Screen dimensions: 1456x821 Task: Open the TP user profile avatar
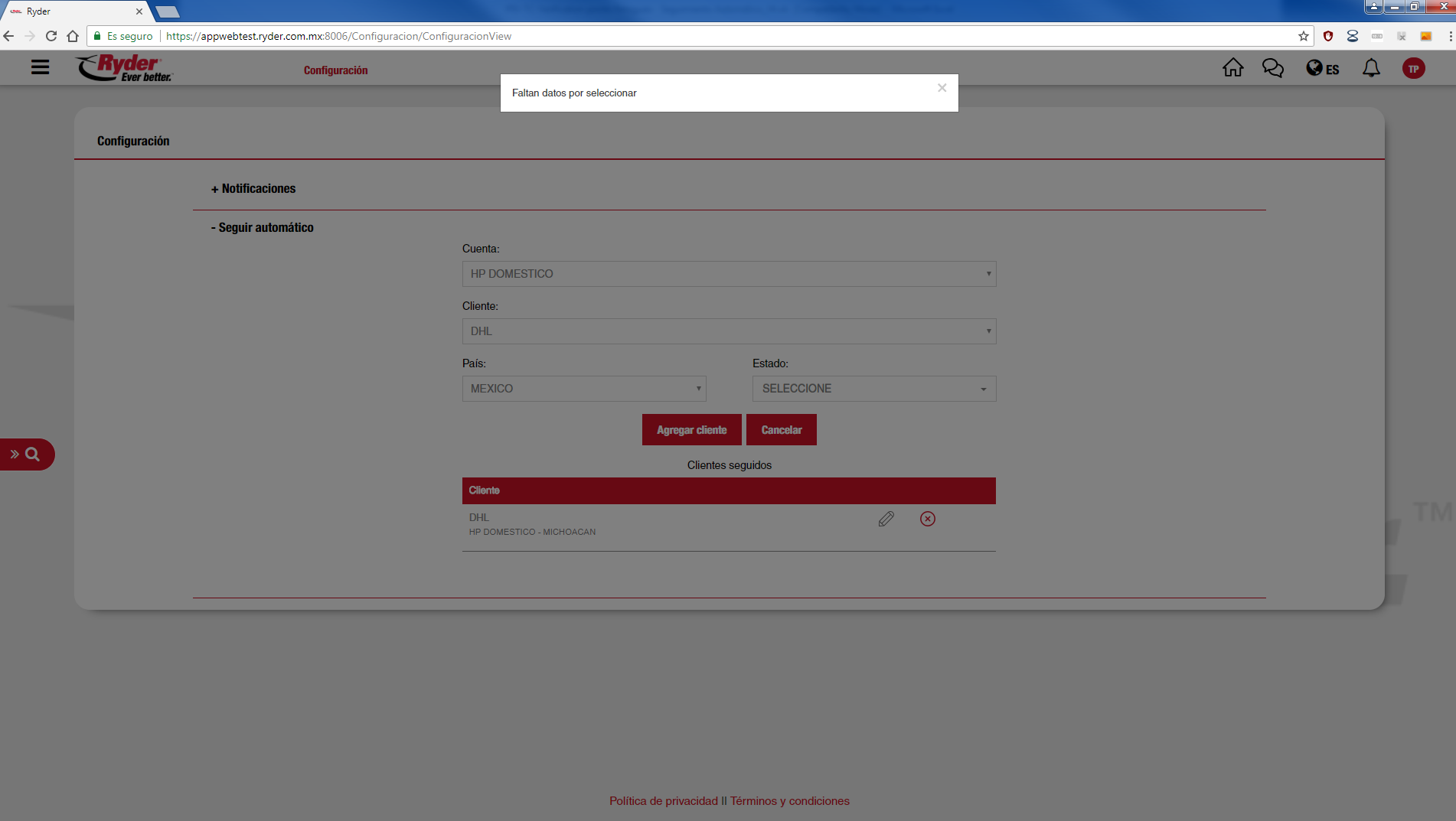point(1413,69)
